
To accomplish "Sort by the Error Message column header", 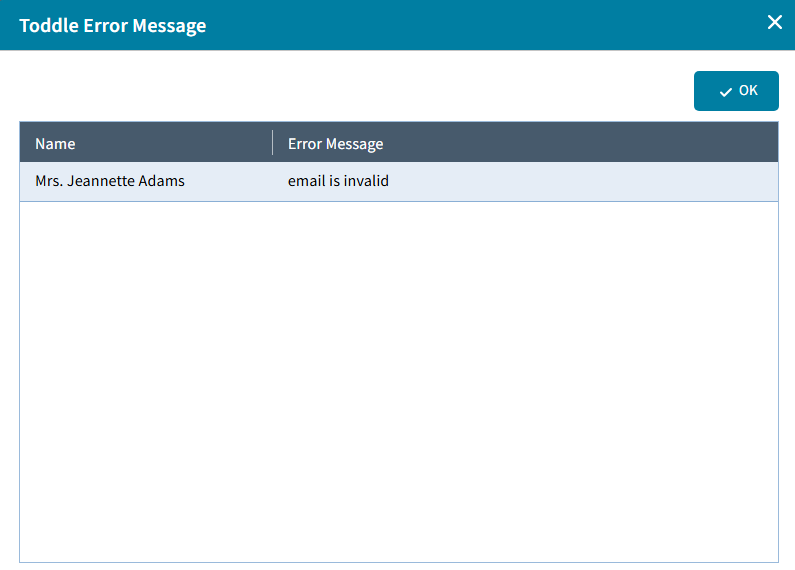I will click(525, 144).
